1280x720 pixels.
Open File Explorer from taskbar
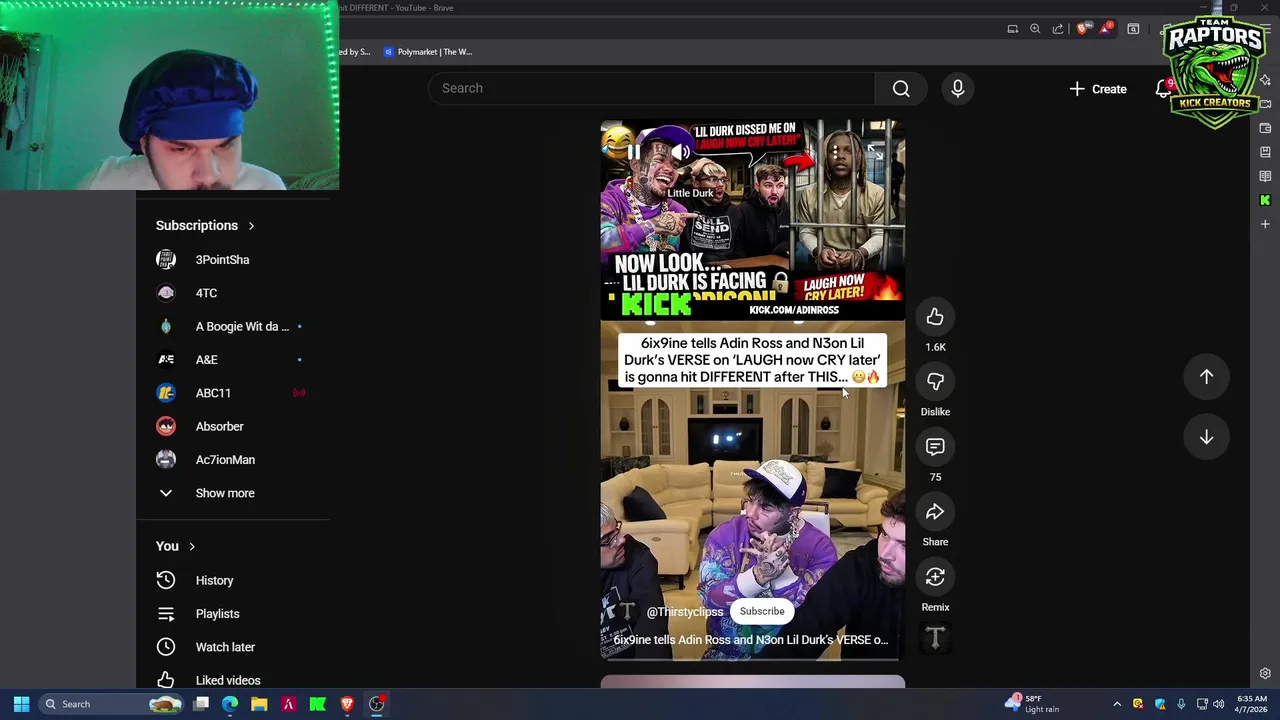tap(259, 704)
